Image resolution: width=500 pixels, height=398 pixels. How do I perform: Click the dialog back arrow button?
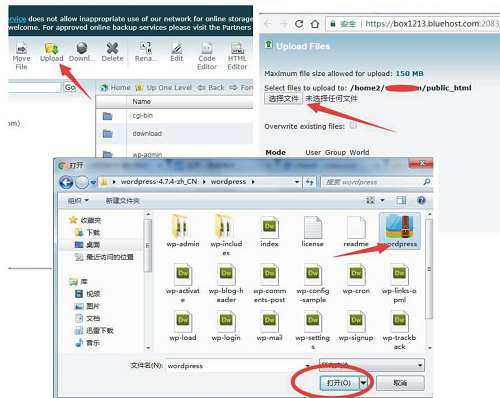pyautogui.click(x=66, y=182)
